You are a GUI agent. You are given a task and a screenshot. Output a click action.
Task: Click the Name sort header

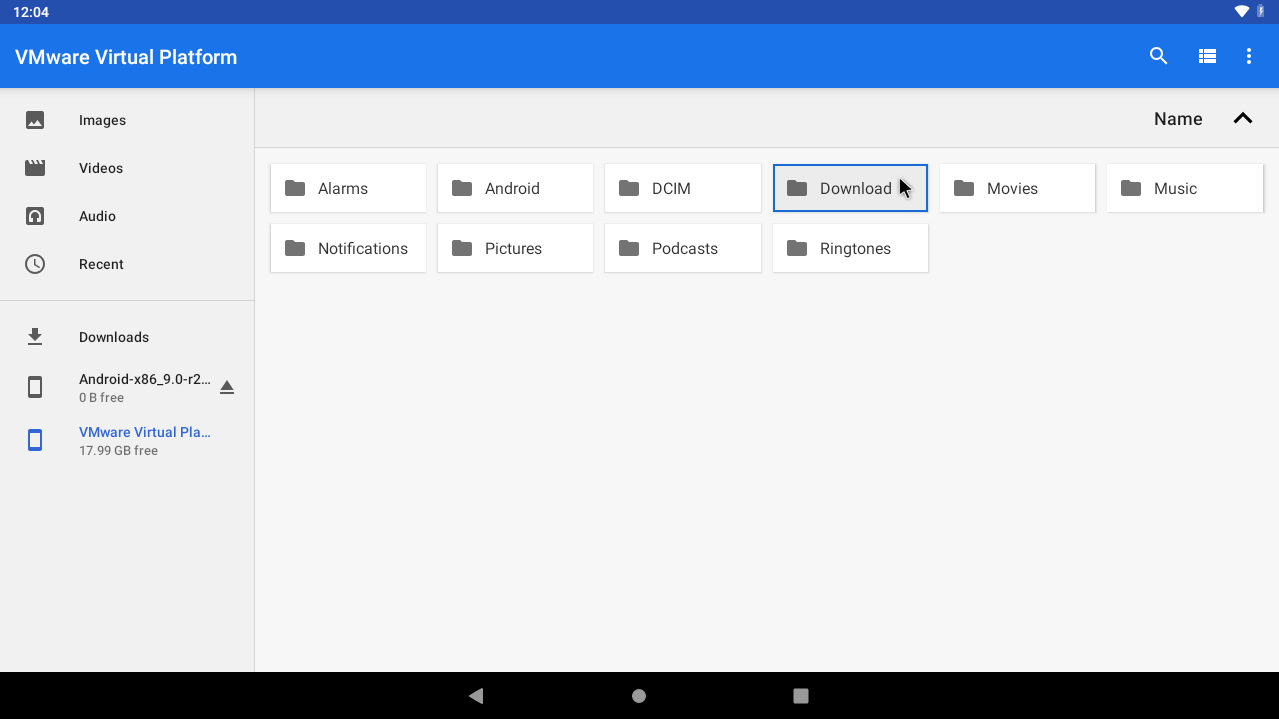(x=1178, y=119)
